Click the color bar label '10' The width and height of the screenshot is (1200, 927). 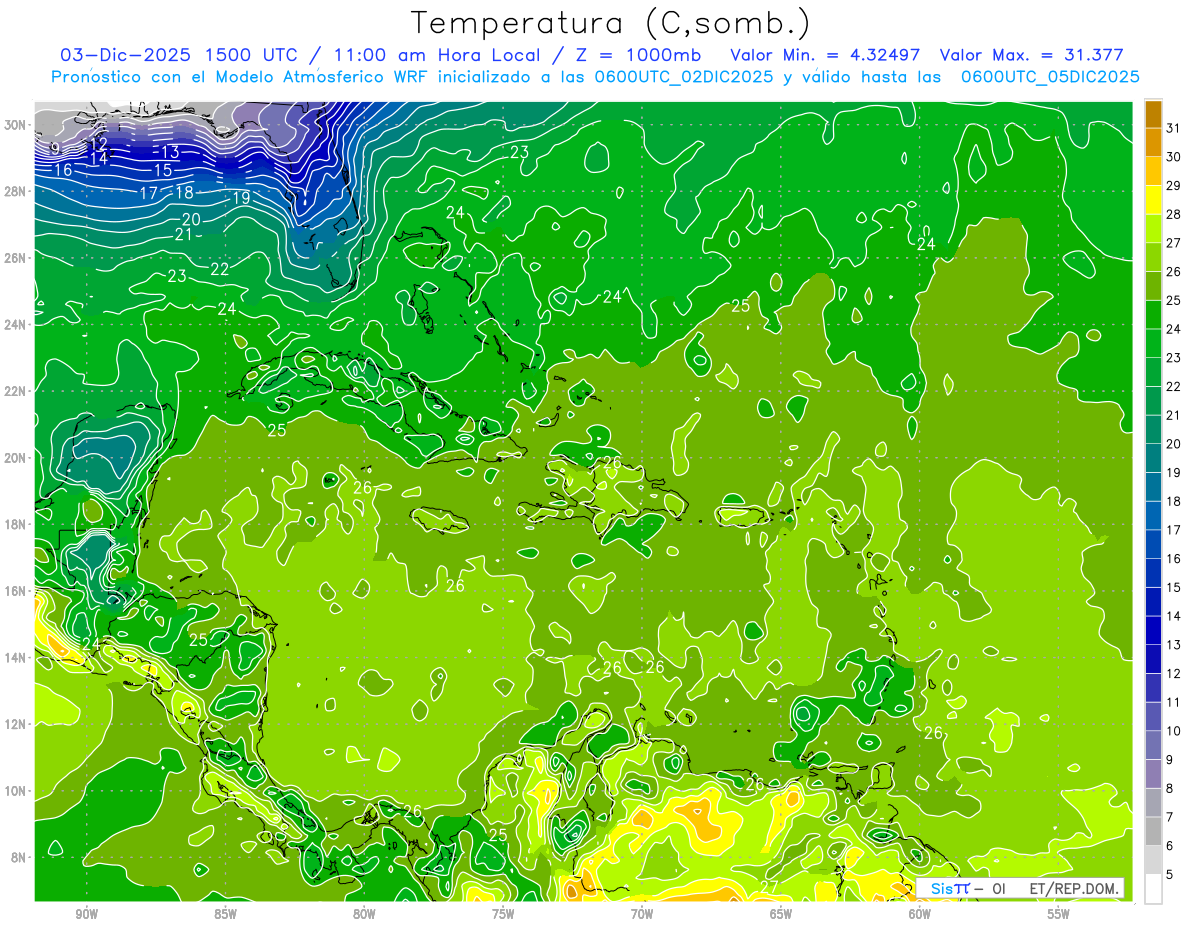click(x=1173, y=731)
